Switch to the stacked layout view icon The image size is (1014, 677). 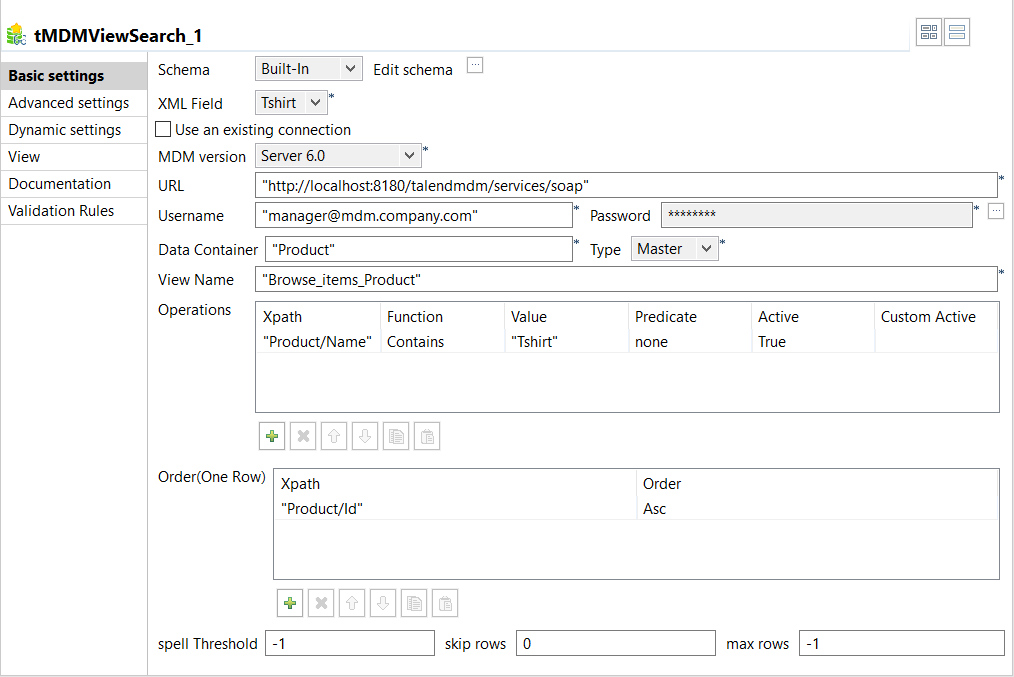[957, 33]
